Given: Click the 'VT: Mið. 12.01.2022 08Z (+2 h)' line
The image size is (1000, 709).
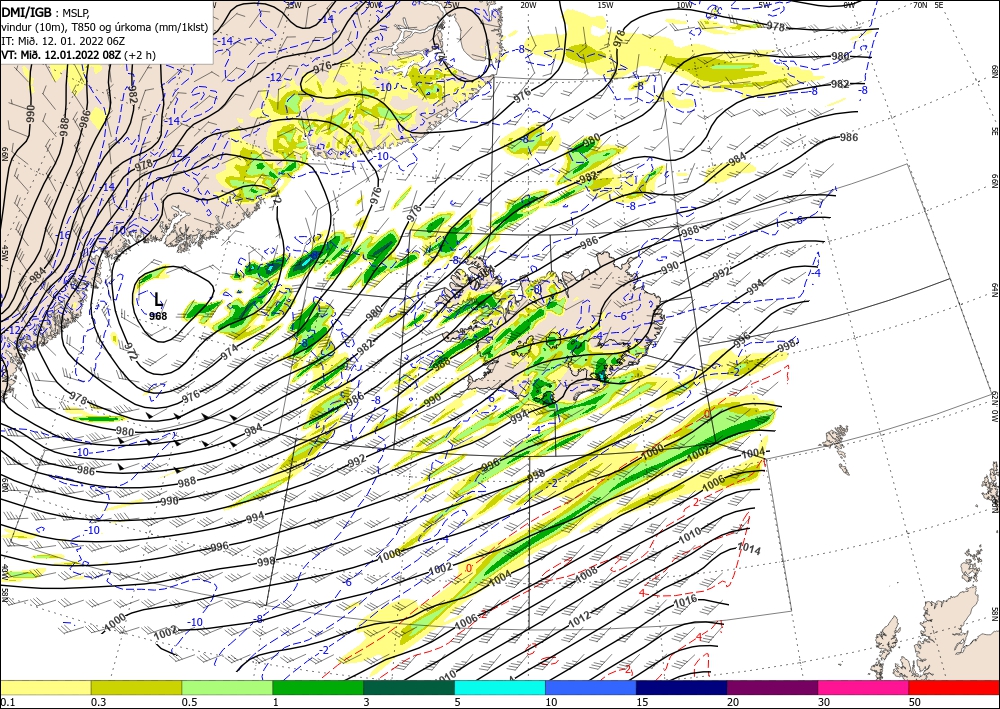Looking at the screenshot, I should coord(78,54).
